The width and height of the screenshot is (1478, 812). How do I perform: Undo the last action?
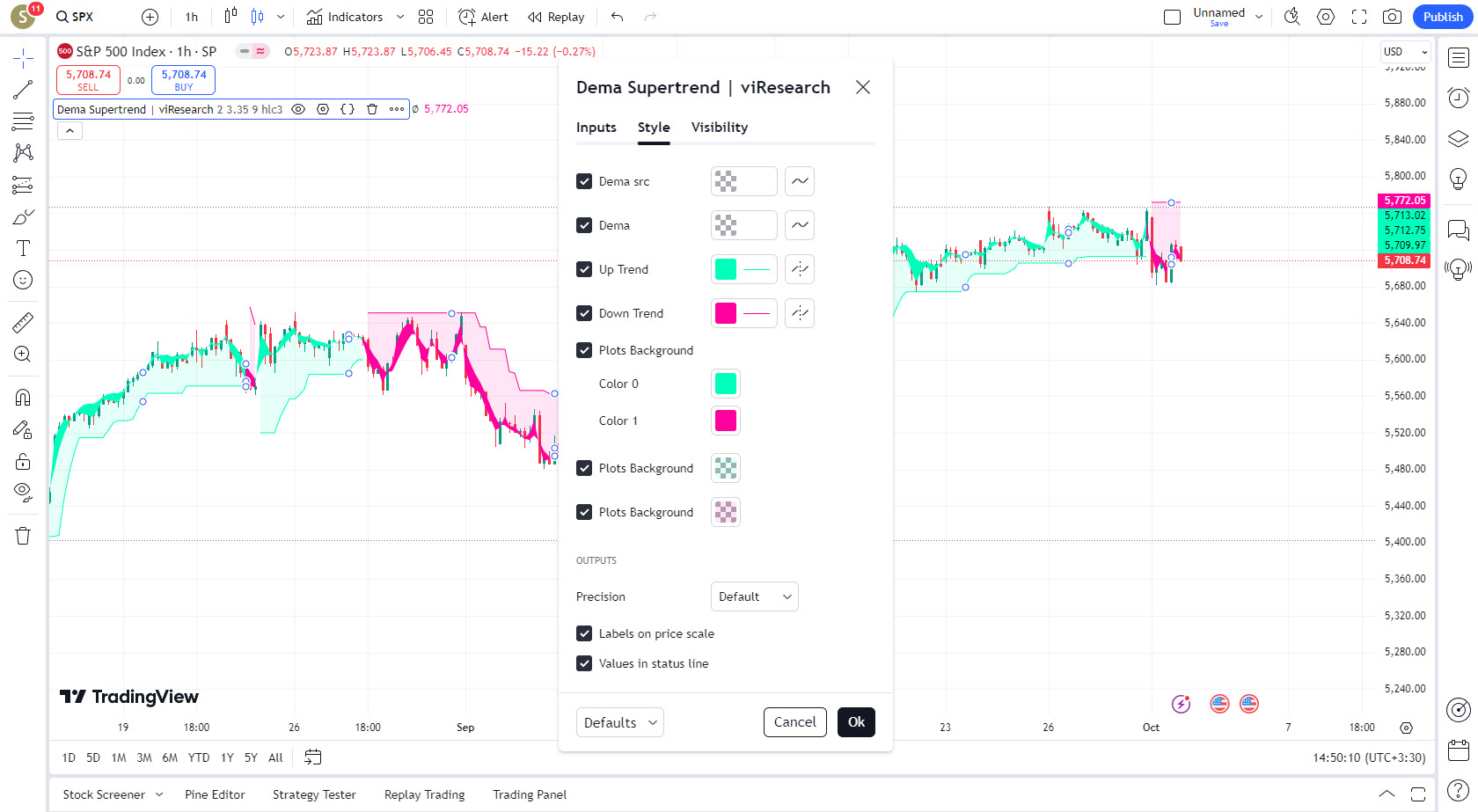click(617, 17)
